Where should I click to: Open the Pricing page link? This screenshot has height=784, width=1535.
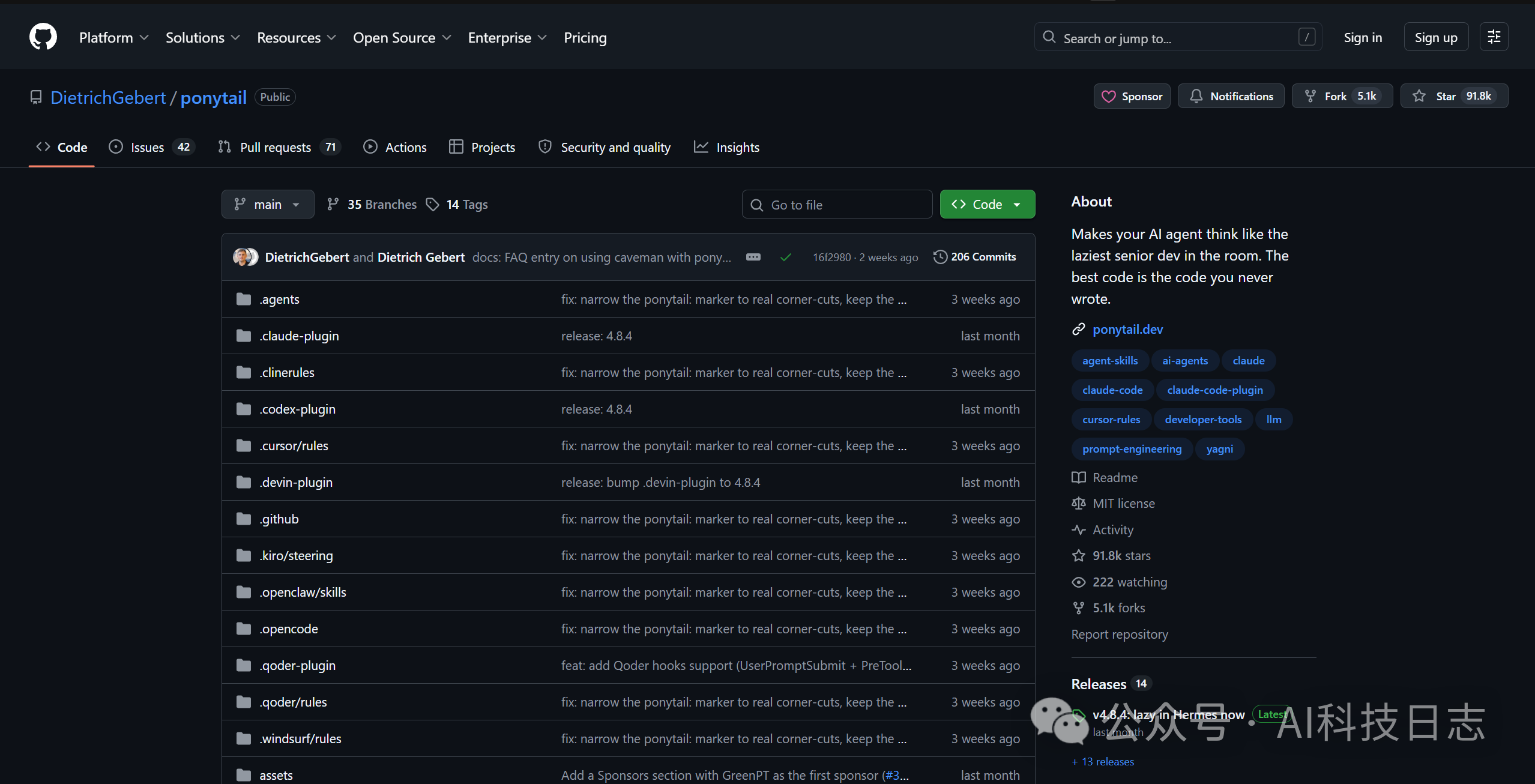tap(585, 38)
